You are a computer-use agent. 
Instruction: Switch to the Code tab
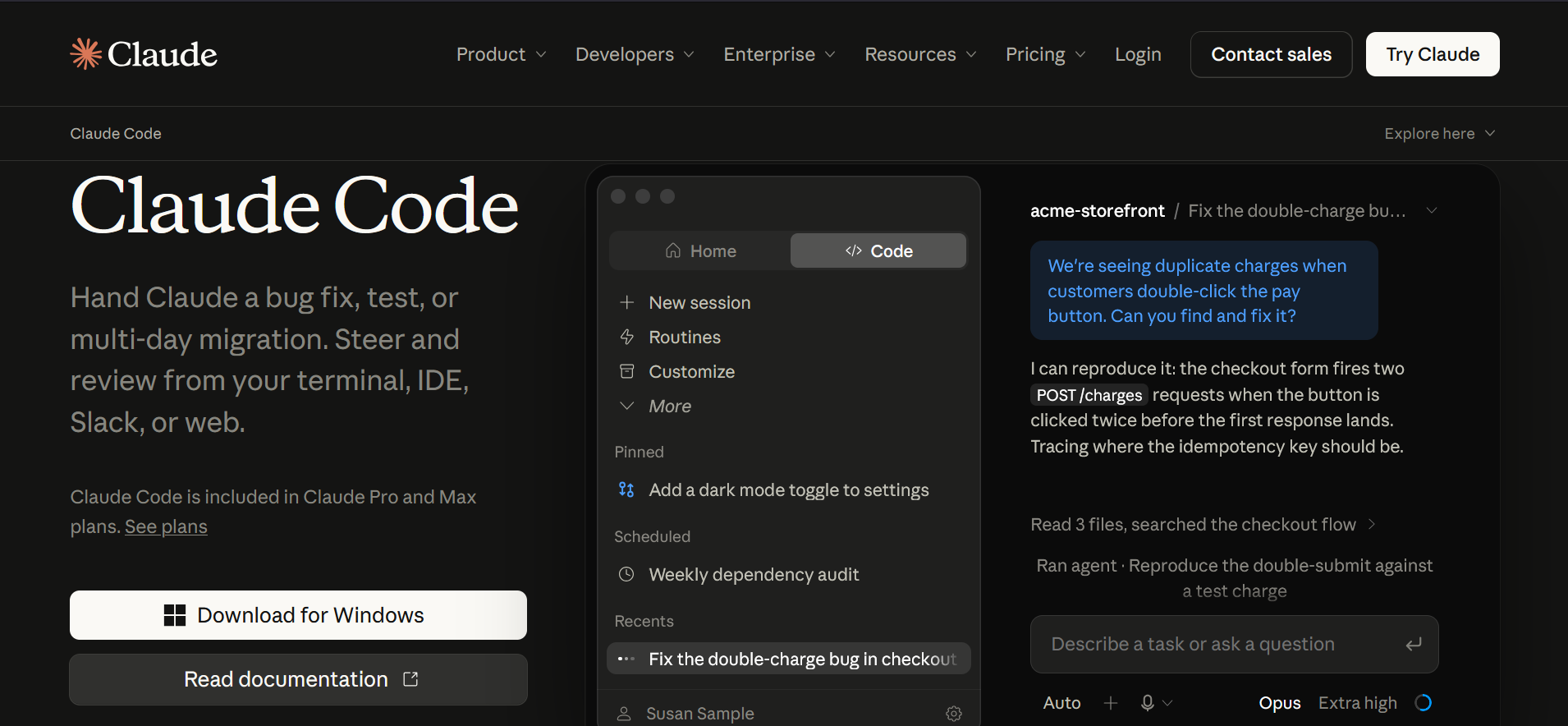click(x=878, y=250)
